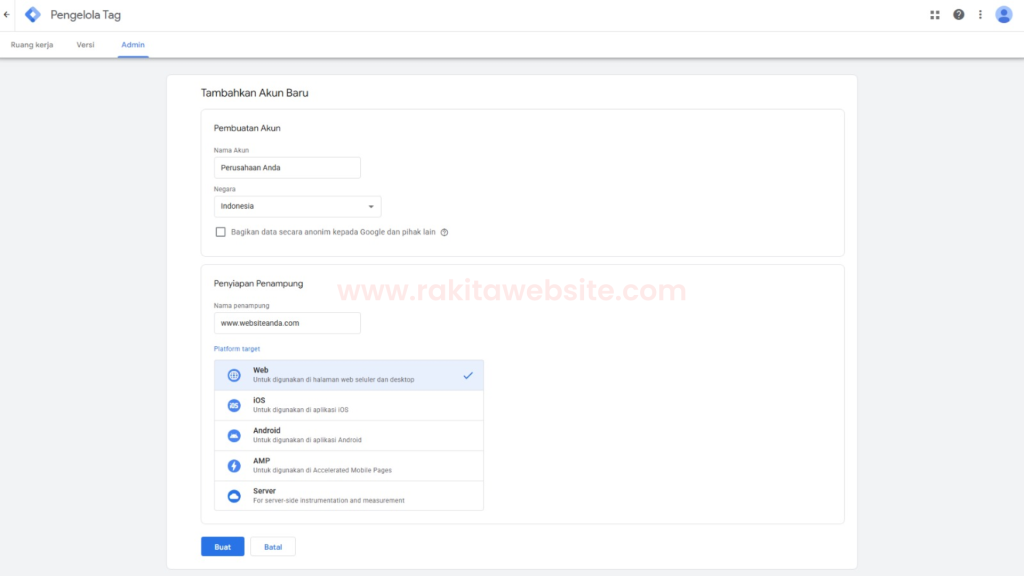Click 'Untuk digunakan di aplikasi iOS' text

click(x=301, y=410)
